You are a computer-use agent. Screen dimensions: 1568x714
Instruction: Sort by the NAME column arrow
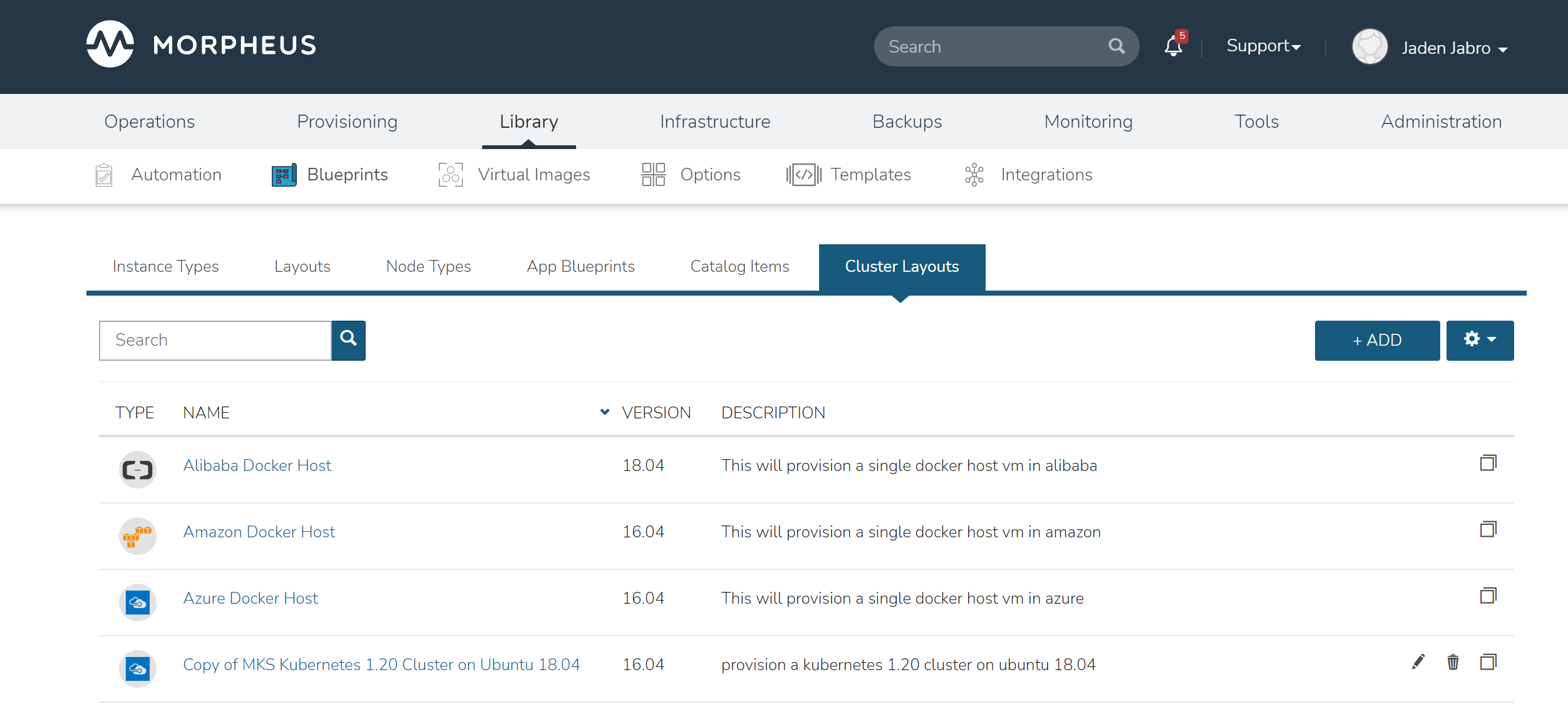pyautogui.click(x=604, y=412)
